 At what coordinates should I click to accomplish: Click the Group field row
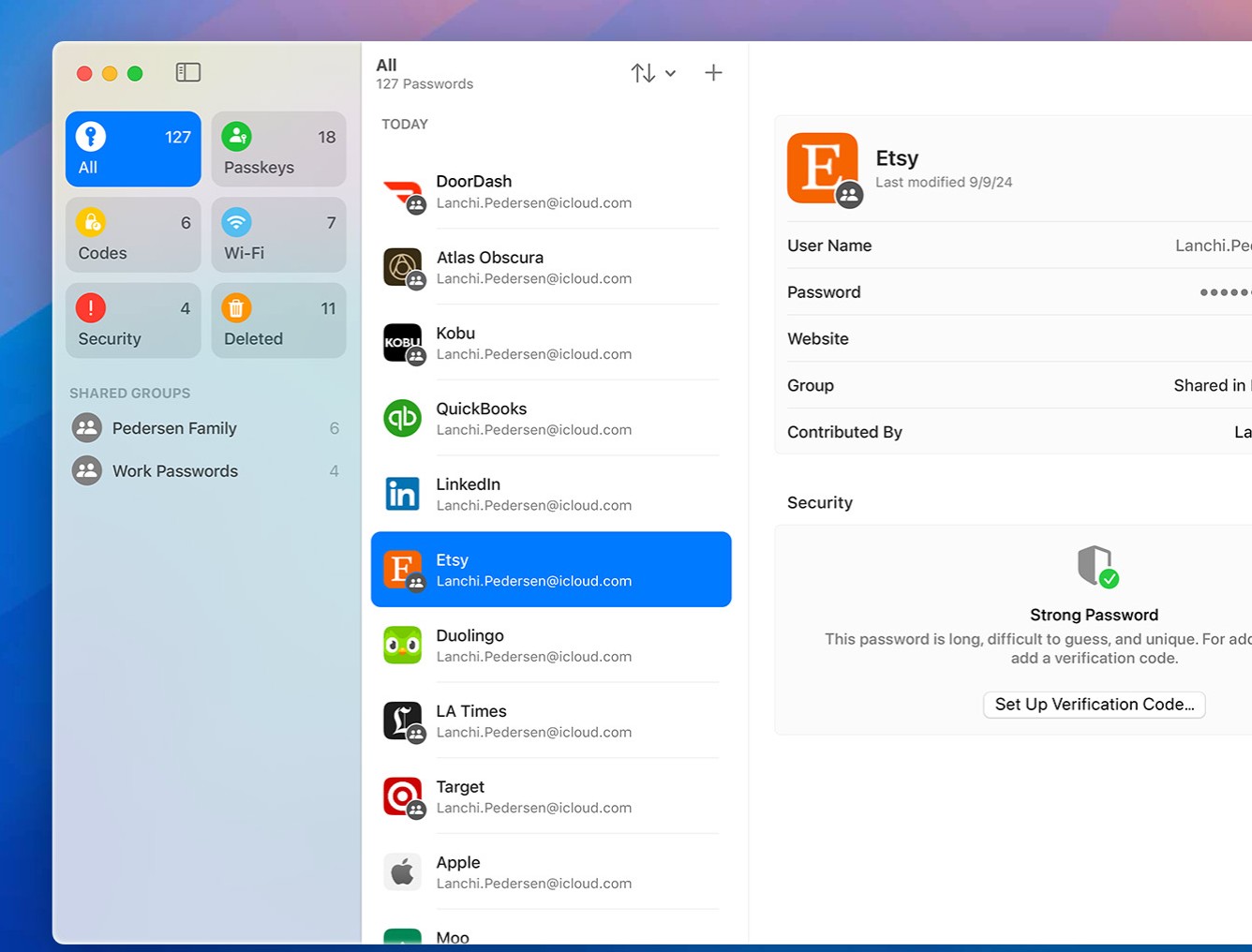click(1020, 385)
